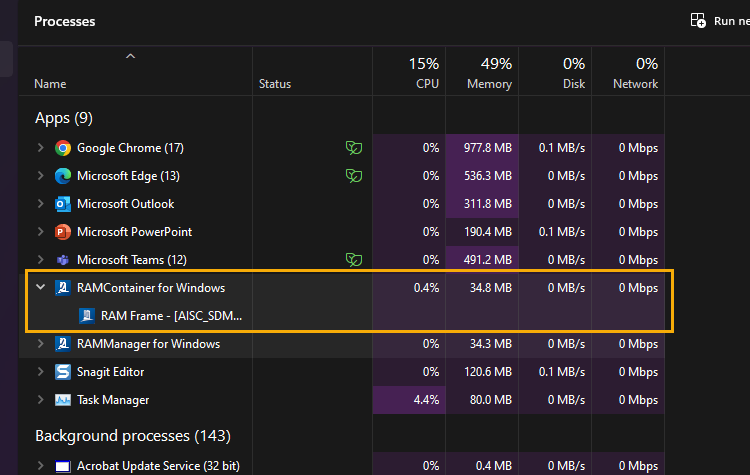The height and width of the screenshot is (475, 750).
Task: Click RAMContainer's 0.4% CPU value
Action: 426,288
